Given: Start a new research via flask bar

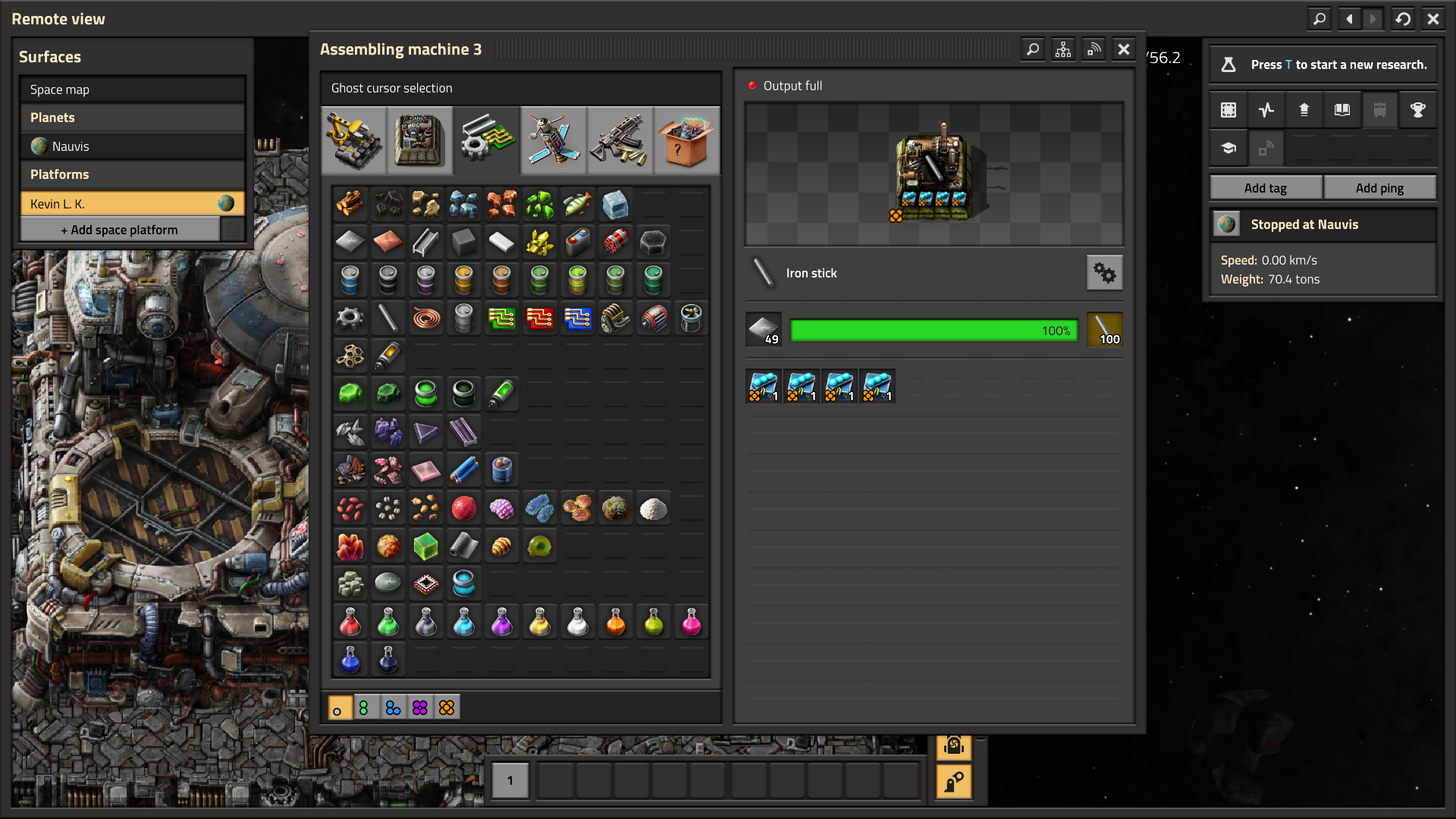Looking at the screenshot, I should [1323, 65].
